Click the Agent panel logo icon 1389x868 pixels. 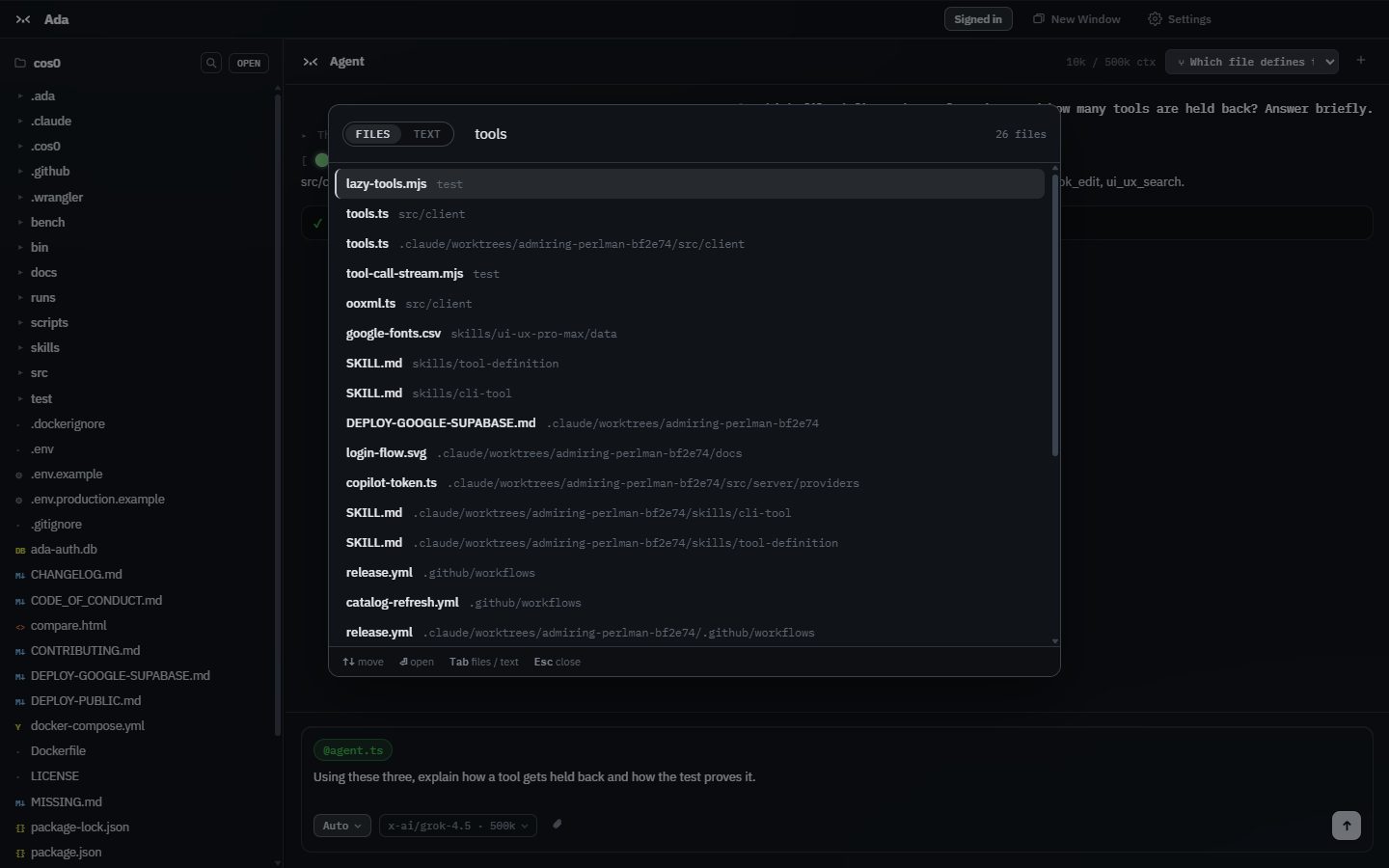(311, 62)
